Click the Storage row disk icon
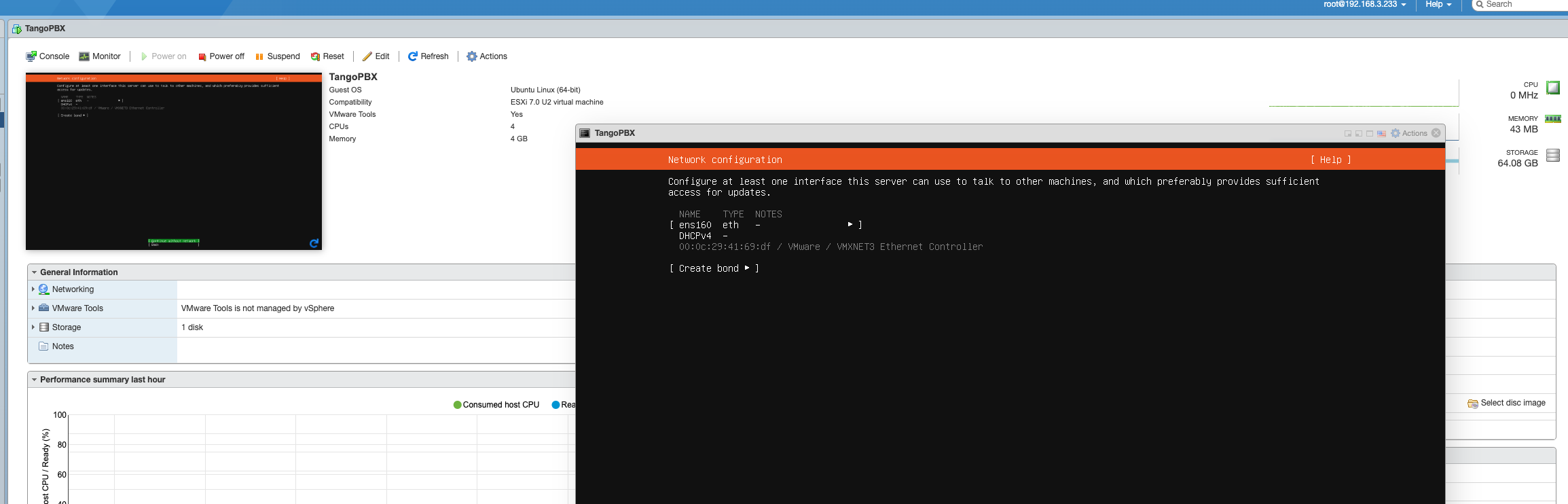Viewport: 1568px width, 504px height. coord(44,327)
